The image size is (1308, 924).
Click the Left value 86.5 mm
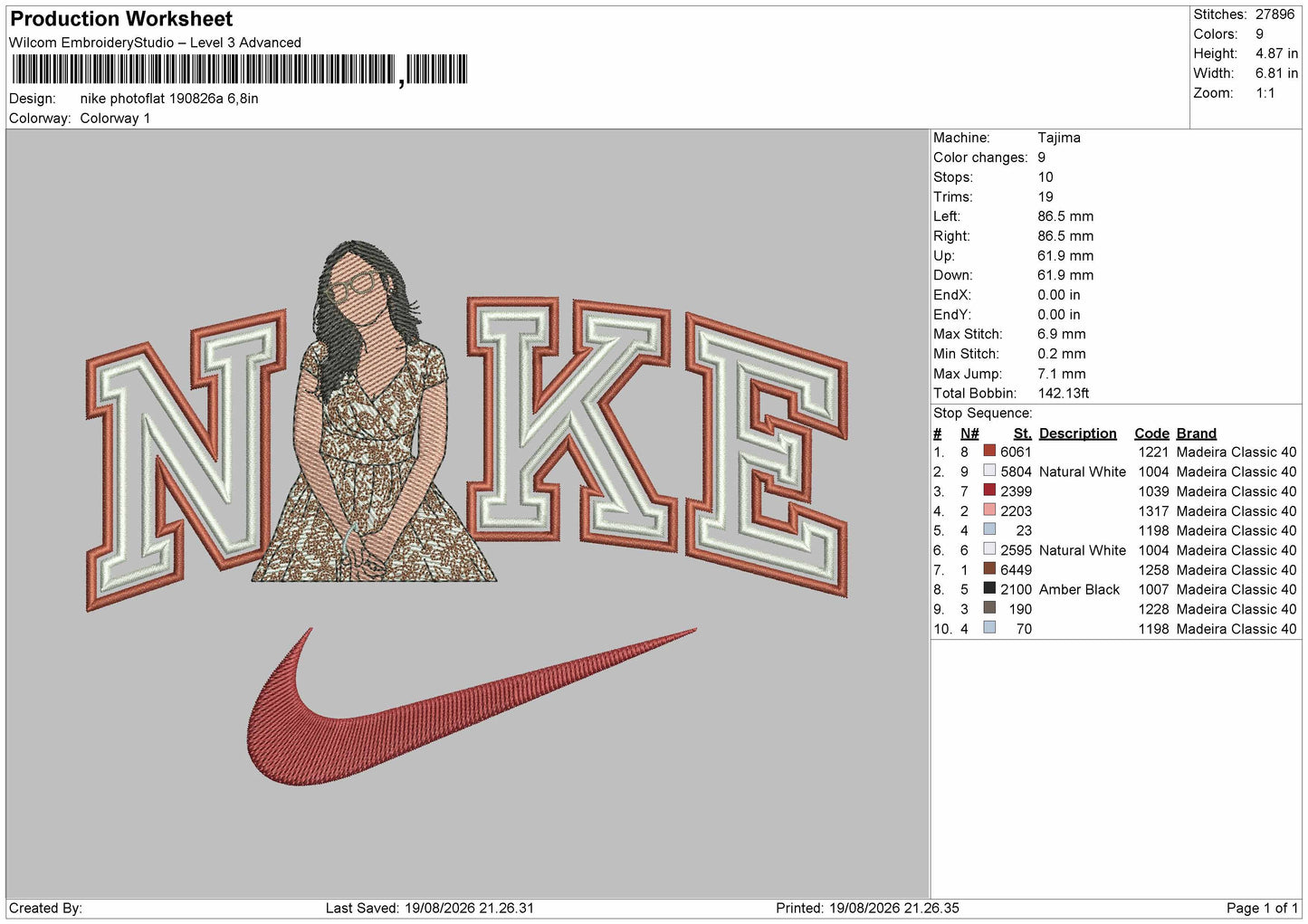click(1065, 216)
